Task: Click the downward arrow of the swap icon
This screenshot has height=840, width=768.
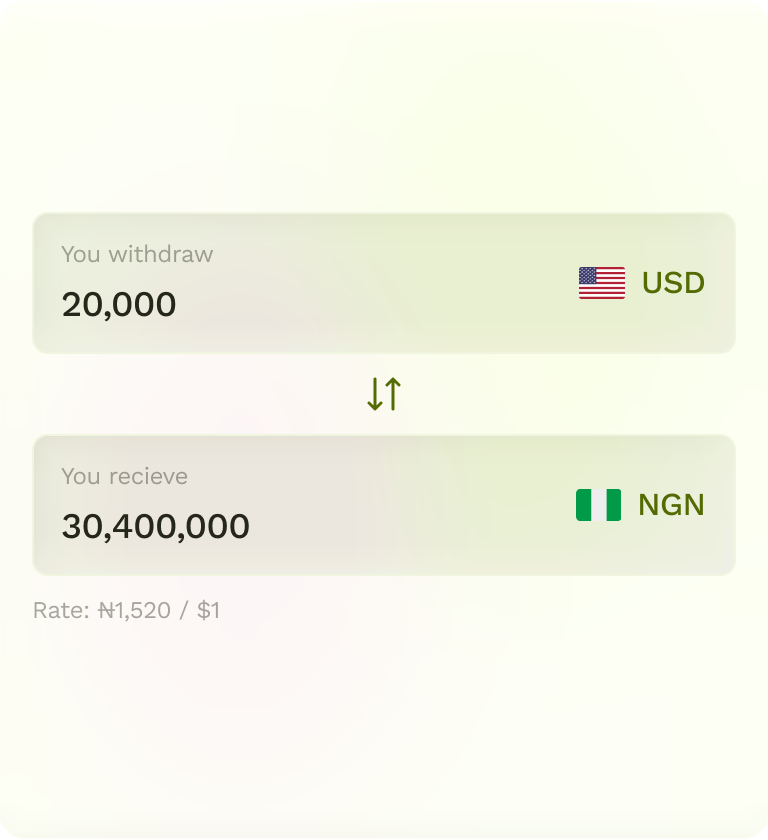Action: point(375,394)
